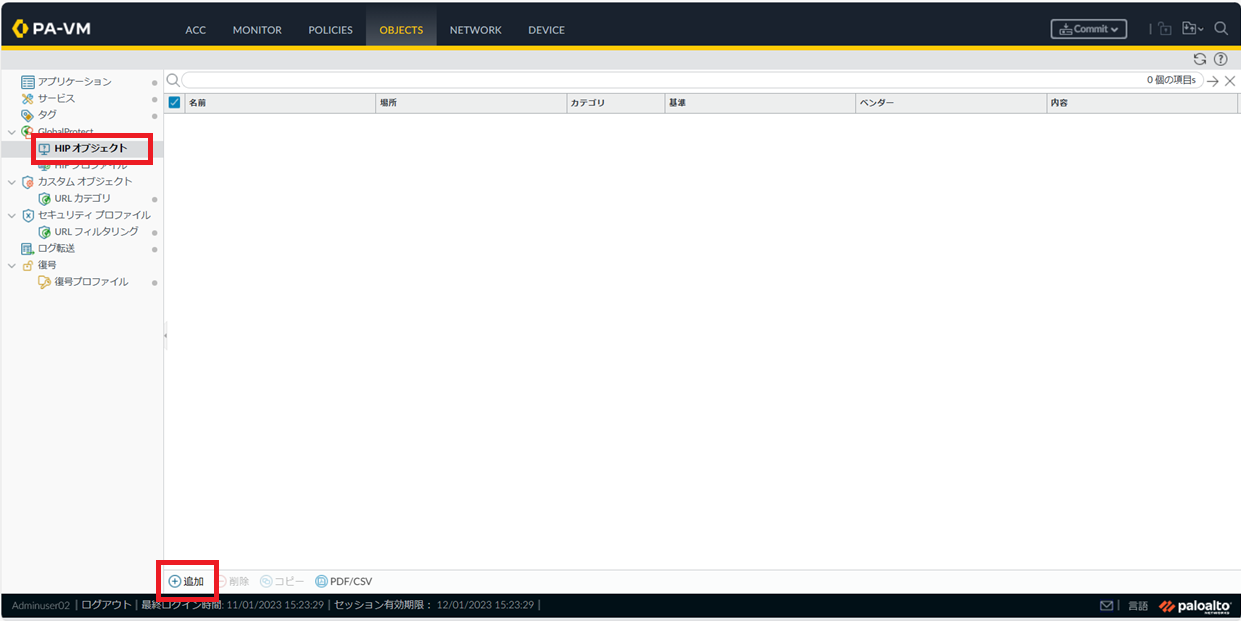
Task: Open the tasks envelope icon in footer
Action: point(1106,606)
